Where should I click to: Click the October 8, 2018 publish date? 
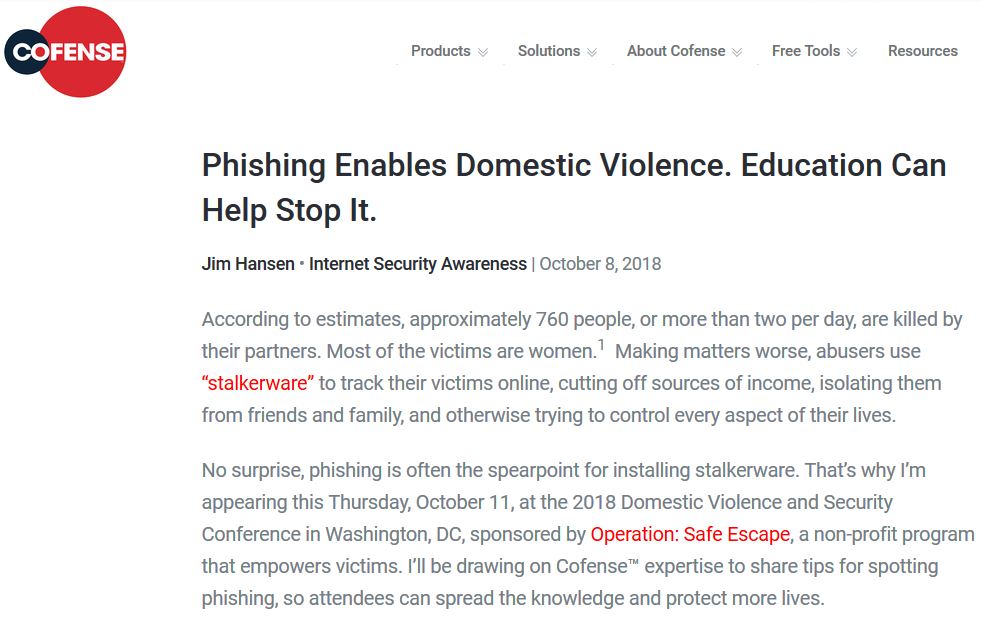pyautogui.click(x=600, y=264)
